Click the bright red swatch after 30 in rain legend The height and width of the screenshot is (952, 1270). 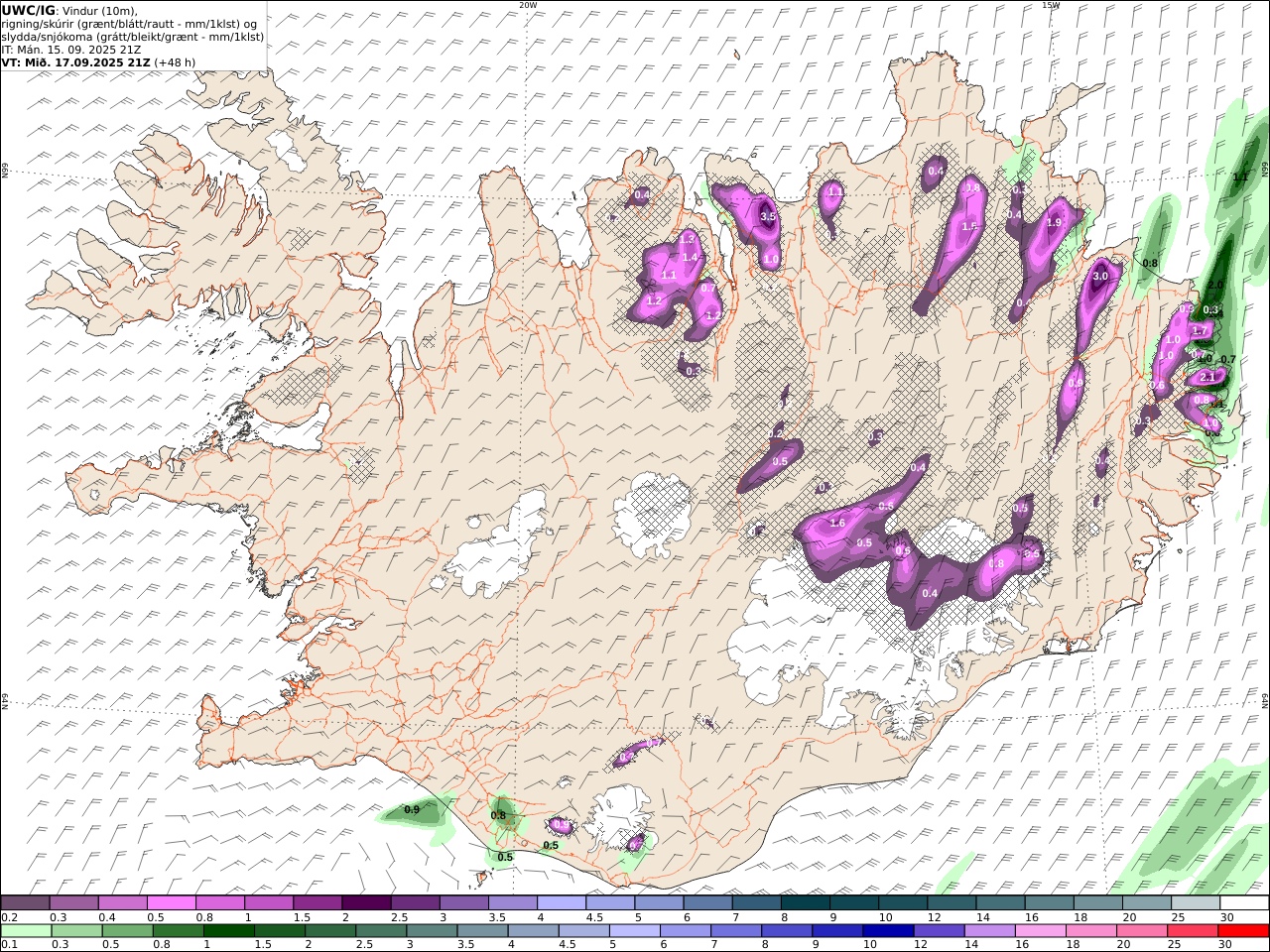click(x=1244, y=931)
